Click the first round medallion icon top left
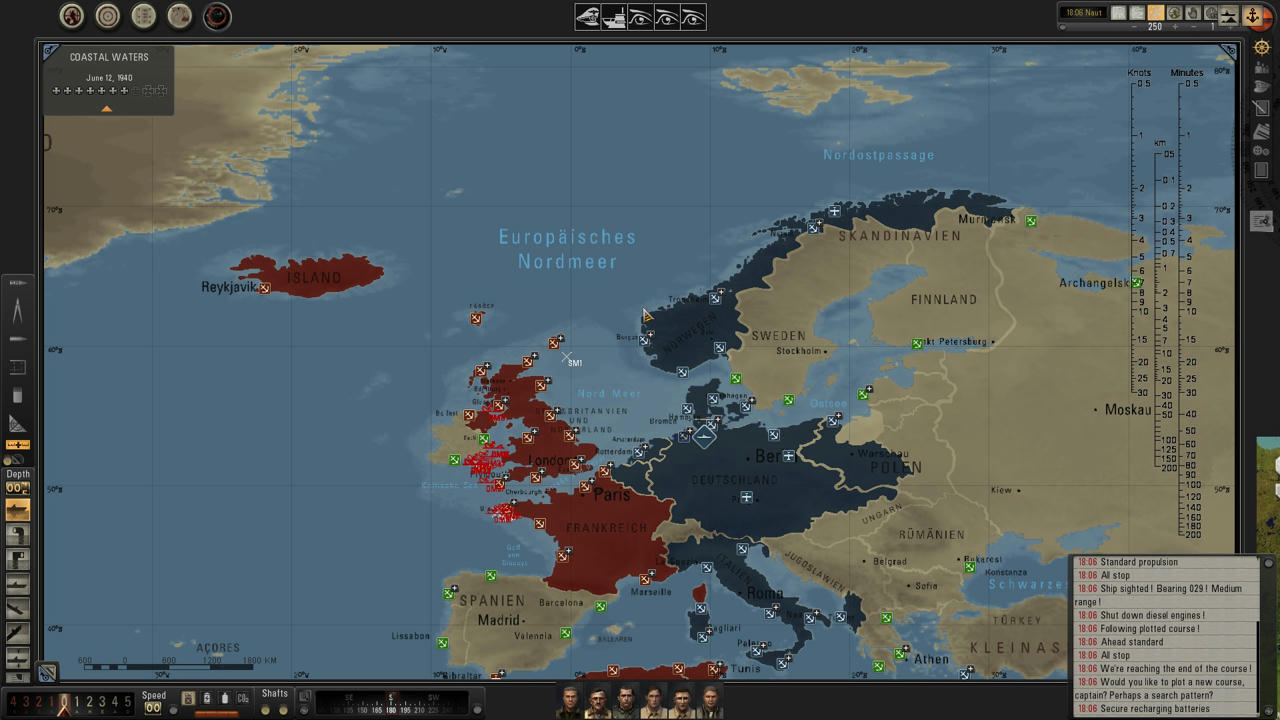 (72, 16)
